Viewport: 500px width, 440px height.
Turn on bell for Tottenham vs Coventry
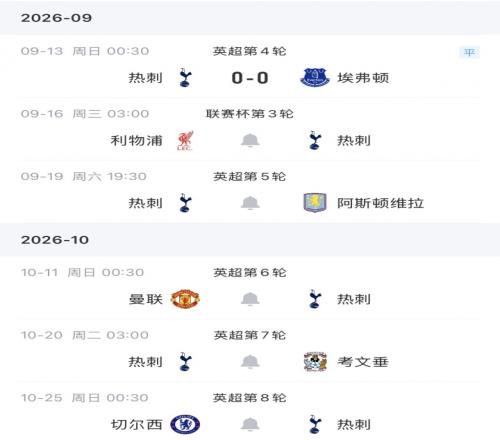tap(250, 362)
